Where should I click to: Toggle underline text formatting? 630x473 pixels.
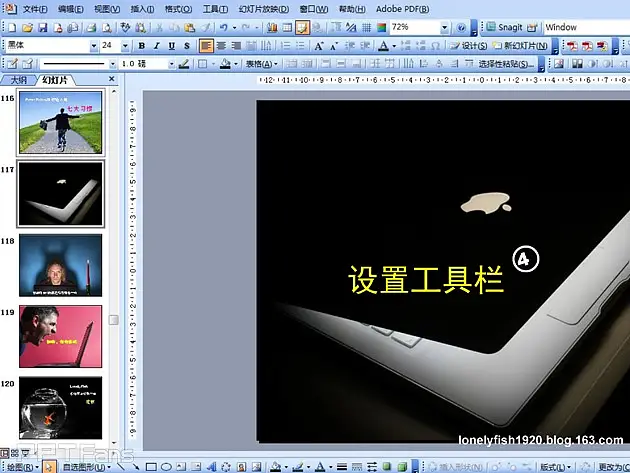click(172, 46)
